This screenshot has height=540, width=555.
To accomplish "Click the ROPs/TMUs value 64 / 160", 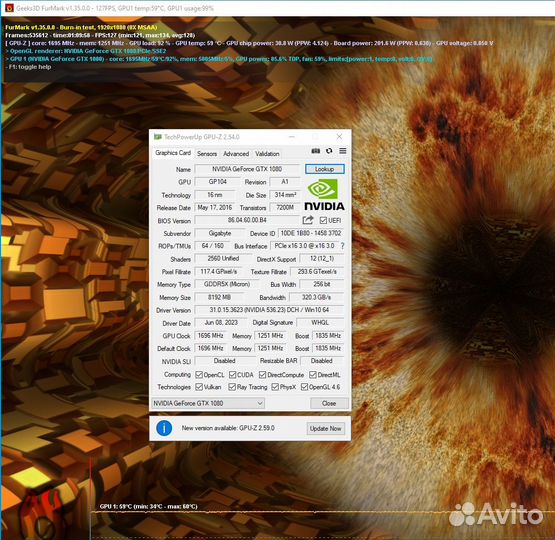I will coord(212,246).
